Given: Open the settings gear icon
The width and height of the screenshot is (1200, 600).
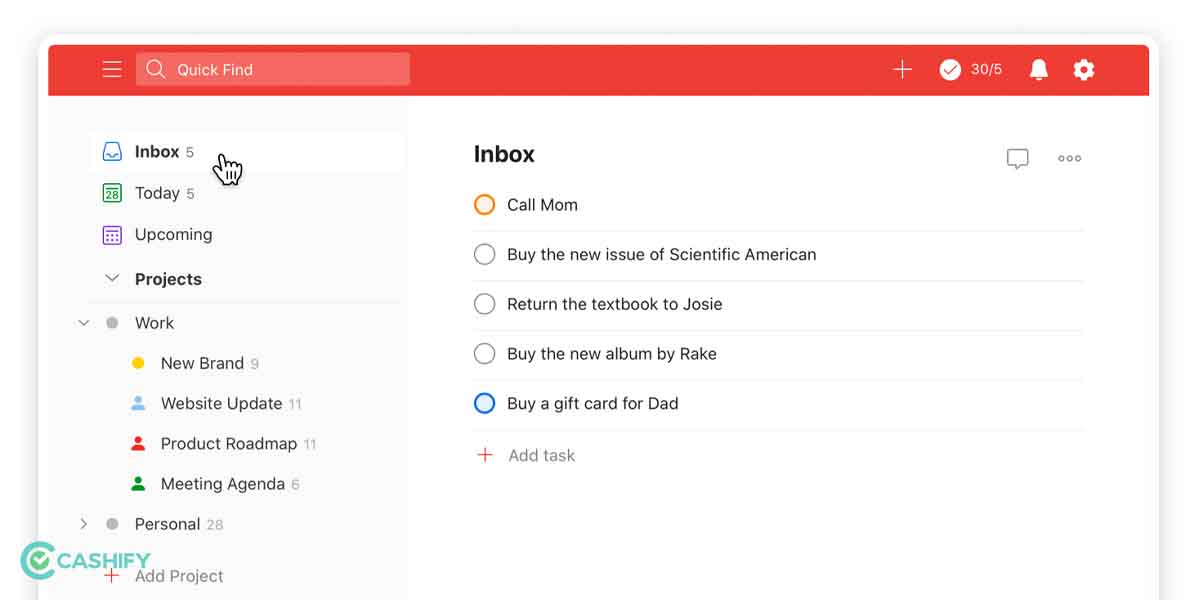Looking at the screenshot, I should [x=1084, y=69].
